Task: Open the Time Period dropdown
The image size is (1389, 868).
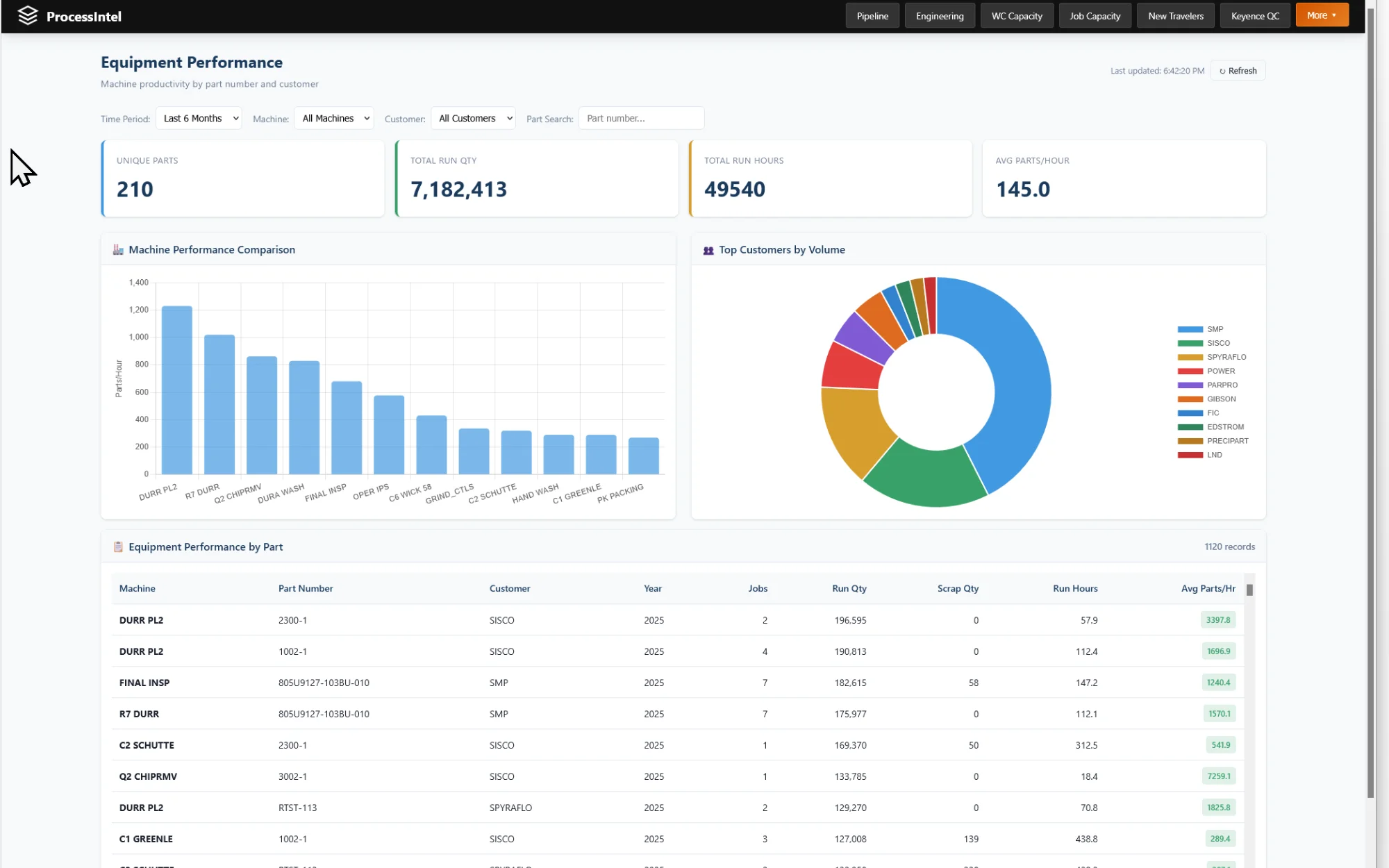Action: click(x=199, y=119)
